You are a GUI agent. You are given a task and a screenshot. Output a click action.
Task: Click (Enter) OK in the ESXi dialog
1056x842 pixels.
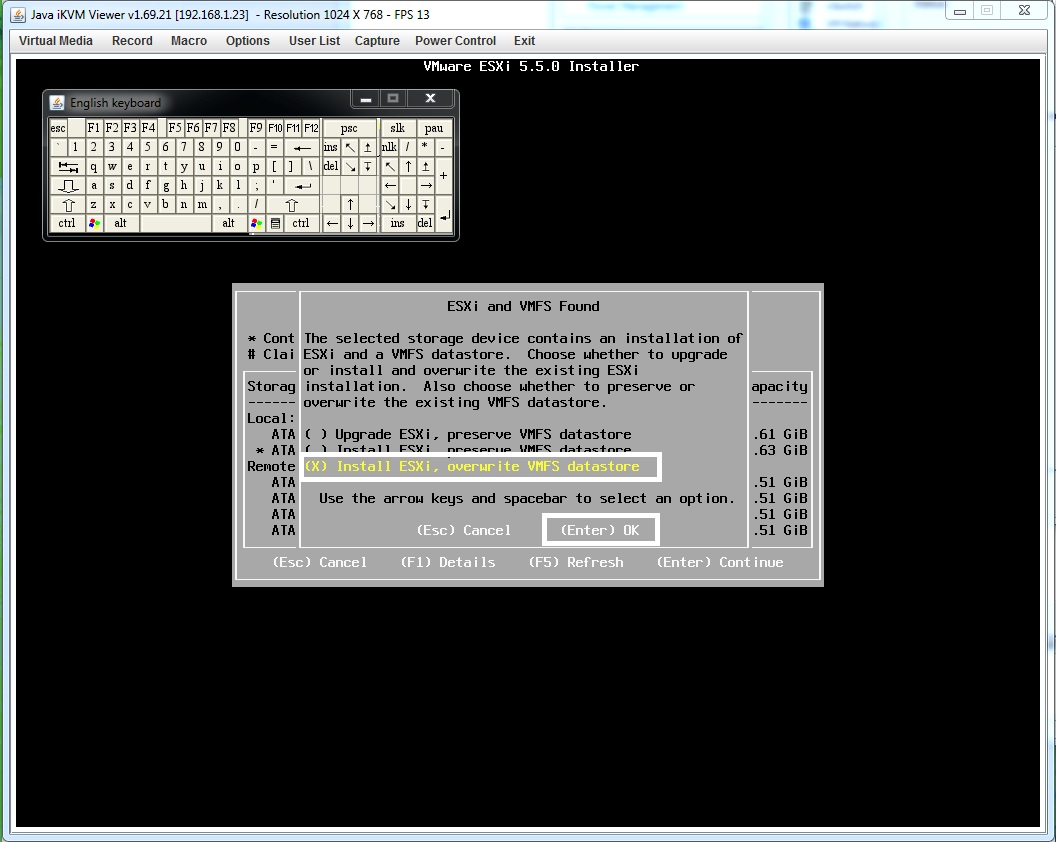600,530
